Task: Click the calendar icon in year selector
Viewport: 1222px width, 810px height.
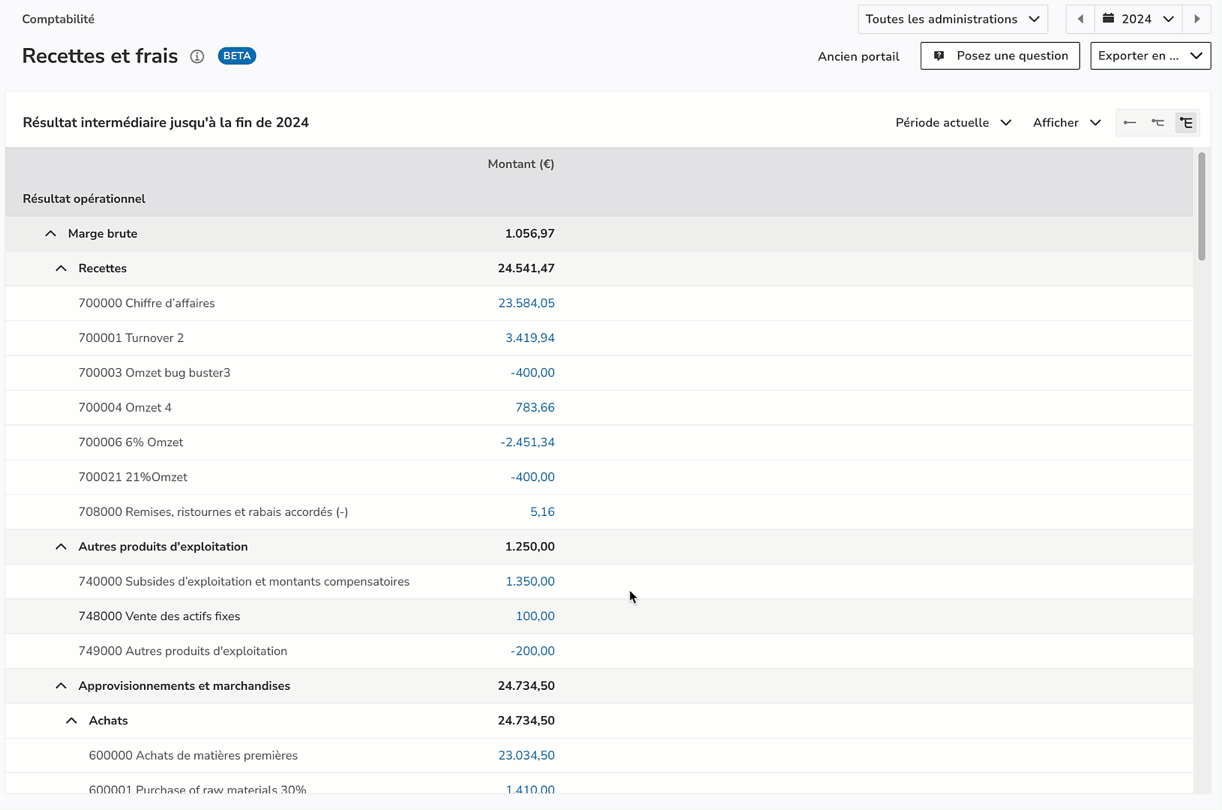Action: (x=1108, y=19)
